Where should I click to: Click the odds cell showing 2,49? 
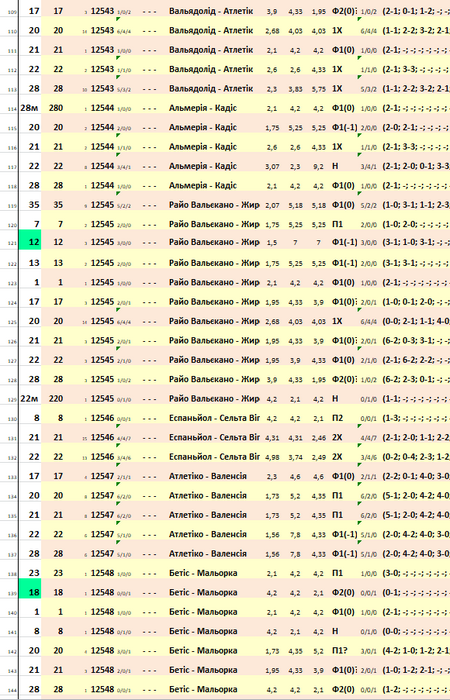pyautogui.click(x=319, y=457)
